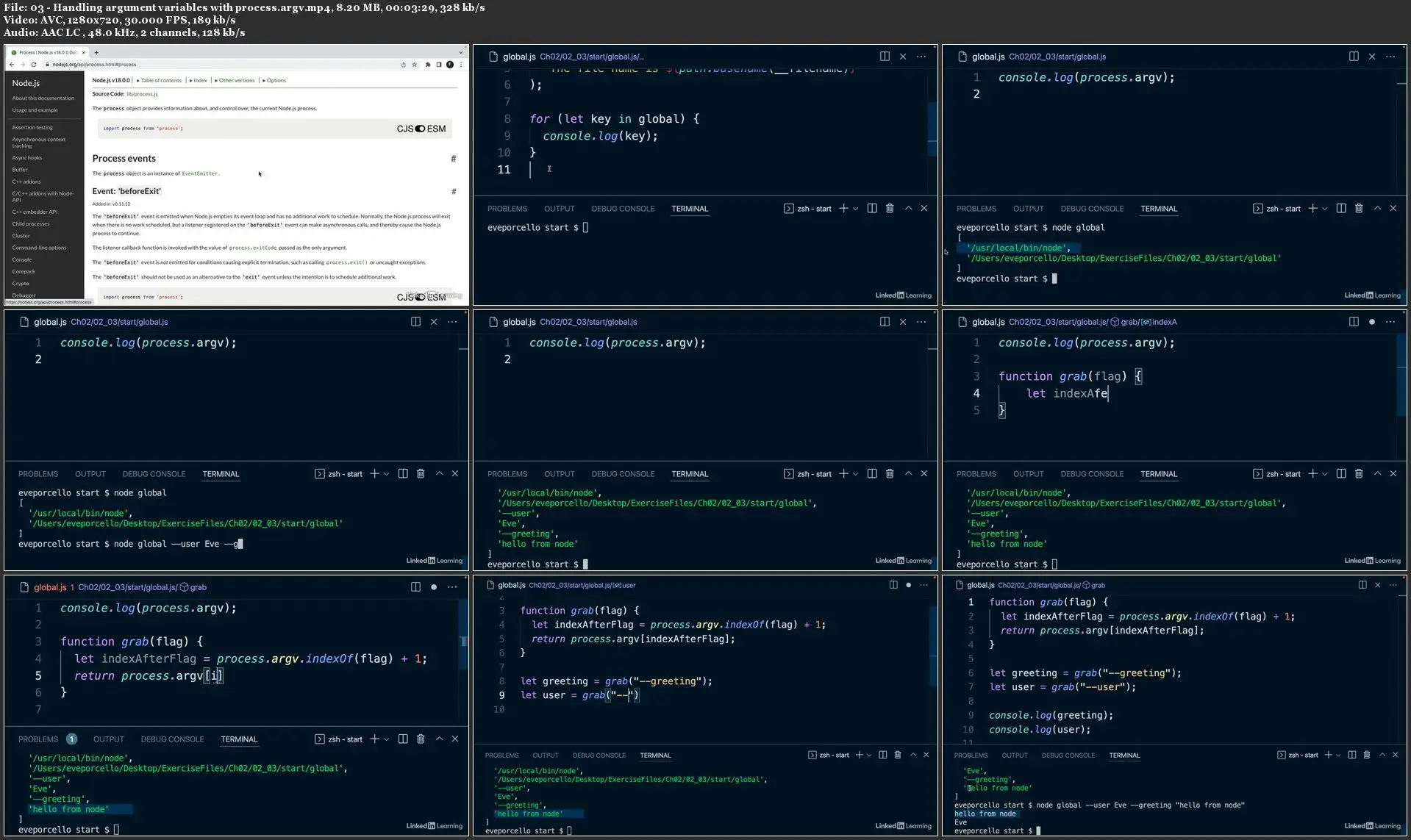This screenshot has width=1411, height=840.
Task: Toggle the Chrome side panel icon
Action: pyautogui.click(x=439, y=65)
